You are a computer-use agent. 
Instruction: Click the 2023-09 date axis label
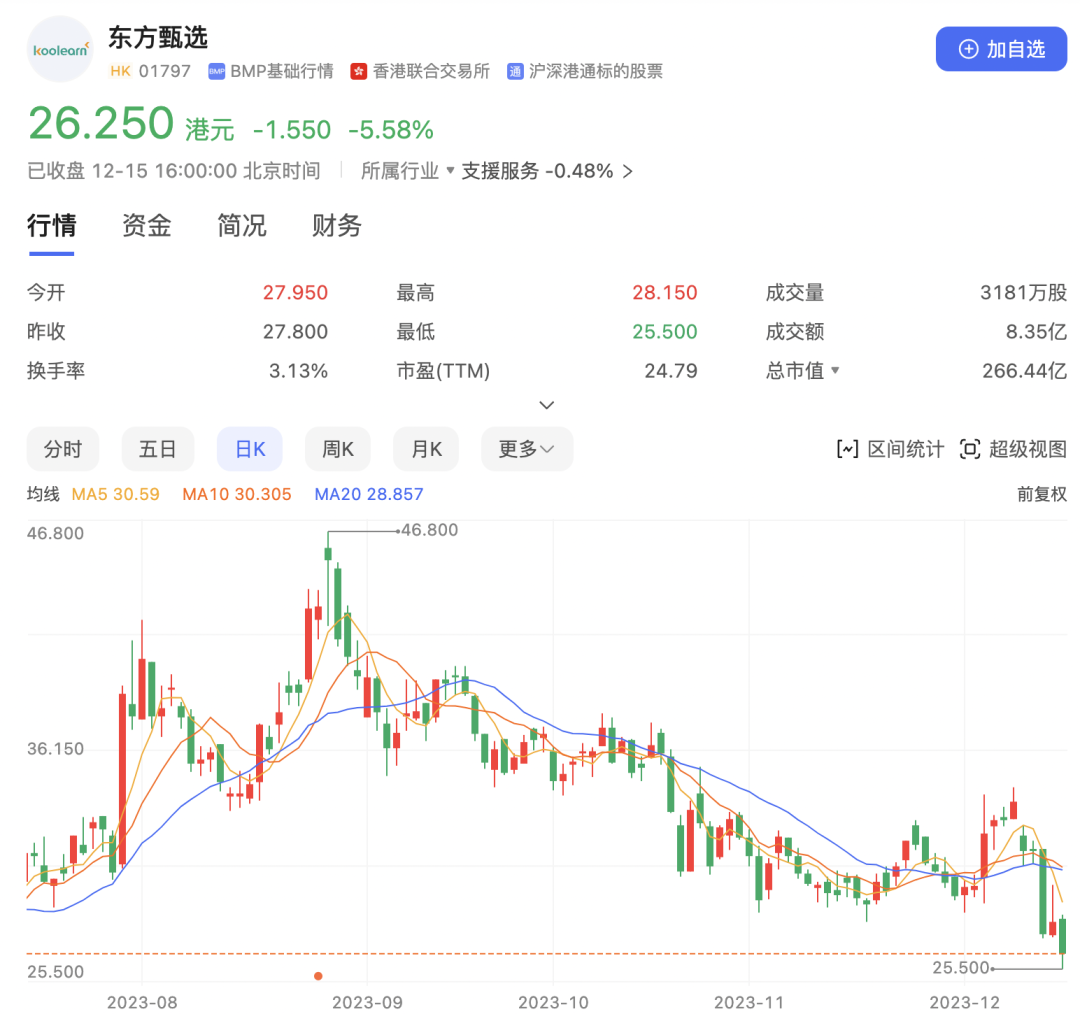367,1002
